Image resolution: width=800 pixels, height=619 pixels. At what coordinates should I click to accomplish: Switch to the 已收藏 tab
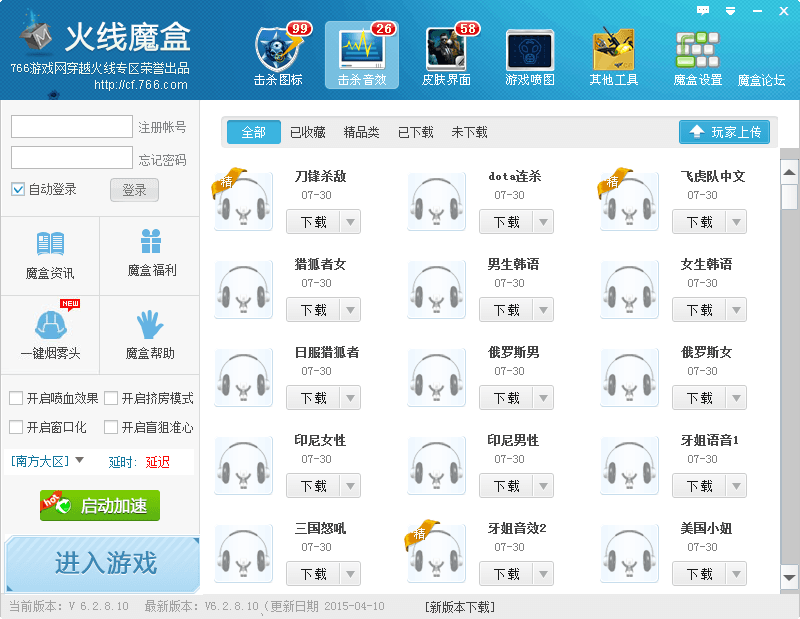click(307, 132)
